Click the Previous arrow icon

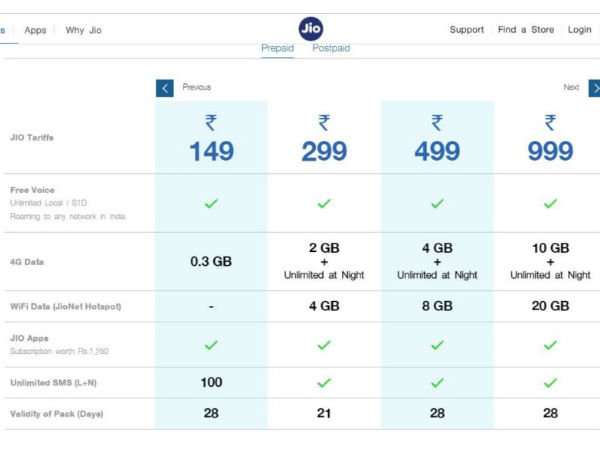[165, 88]
